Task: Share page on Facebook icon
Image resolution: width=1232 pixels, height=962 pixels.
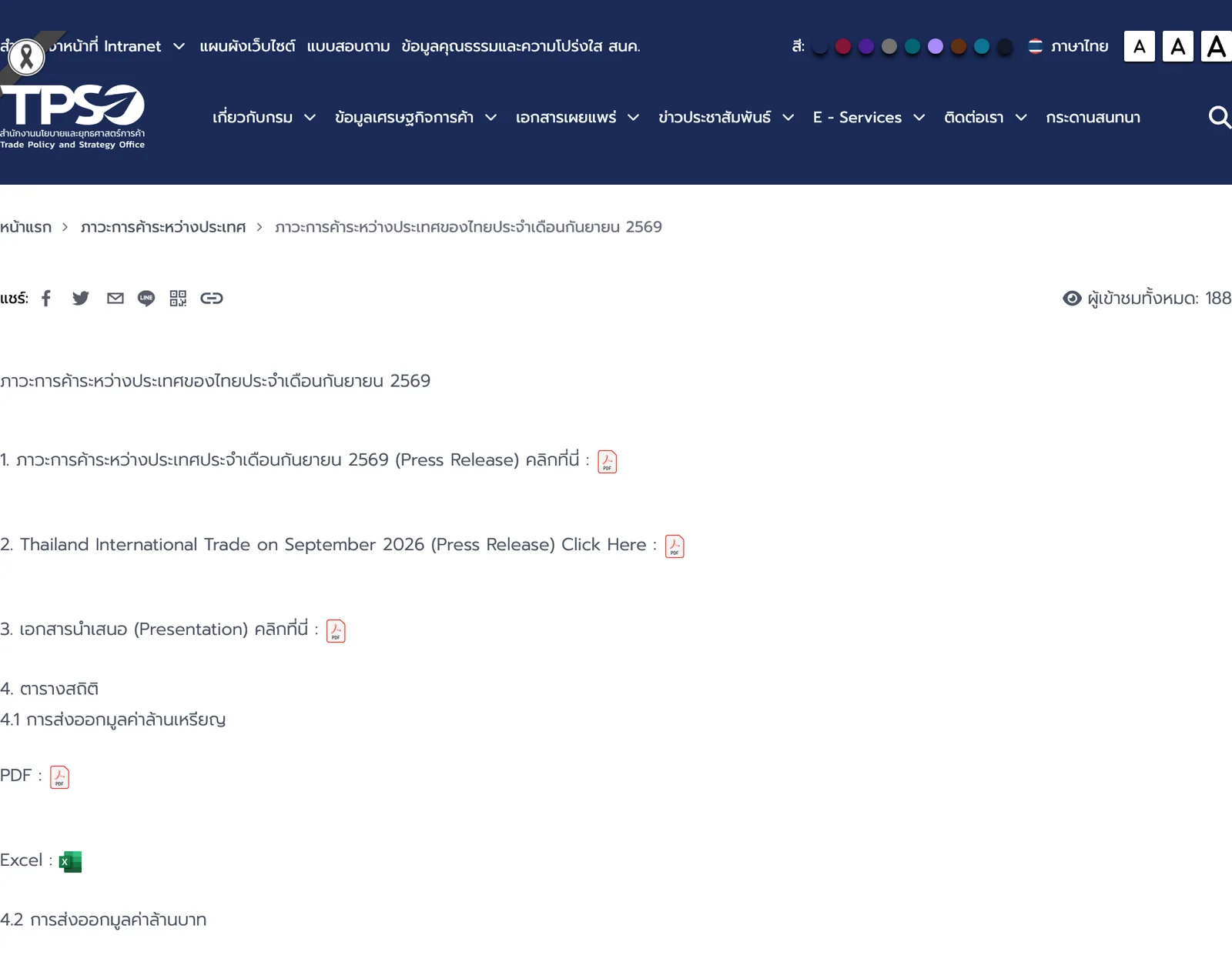Action: coord(46,299)
